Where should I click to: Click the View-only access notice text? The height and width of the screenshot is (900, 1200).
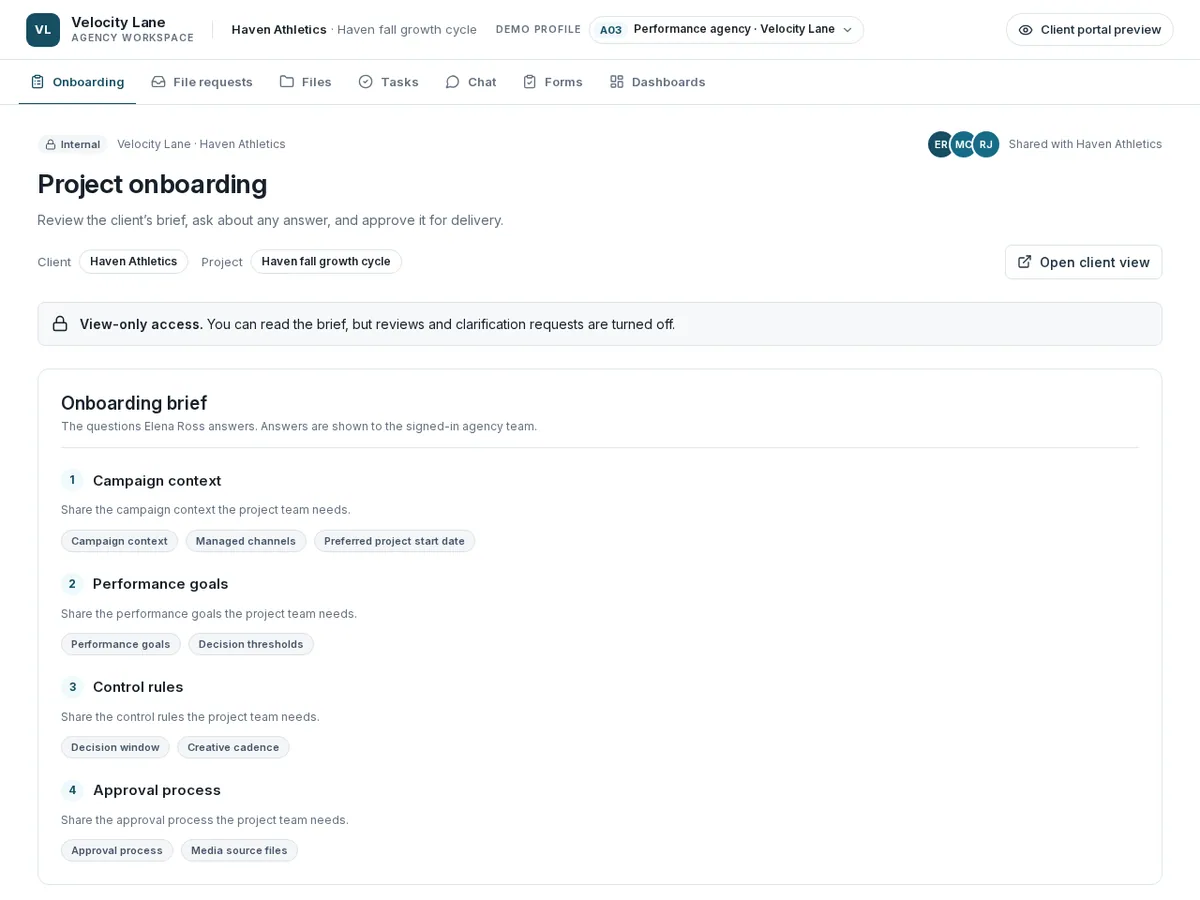377,324
